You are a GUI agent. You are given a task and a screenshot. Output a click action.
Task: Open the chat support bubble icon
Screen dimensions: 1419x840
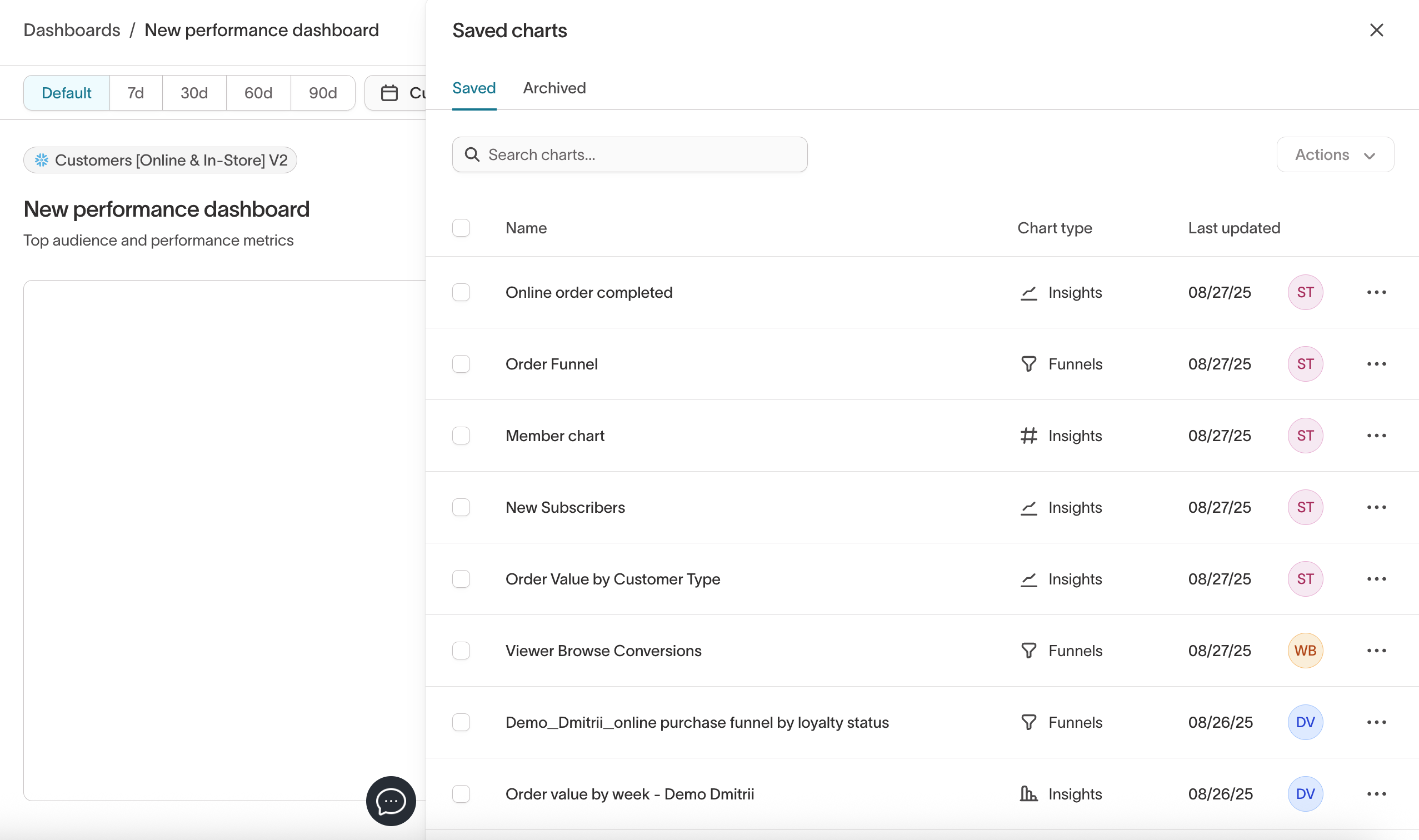pos(391,801)
